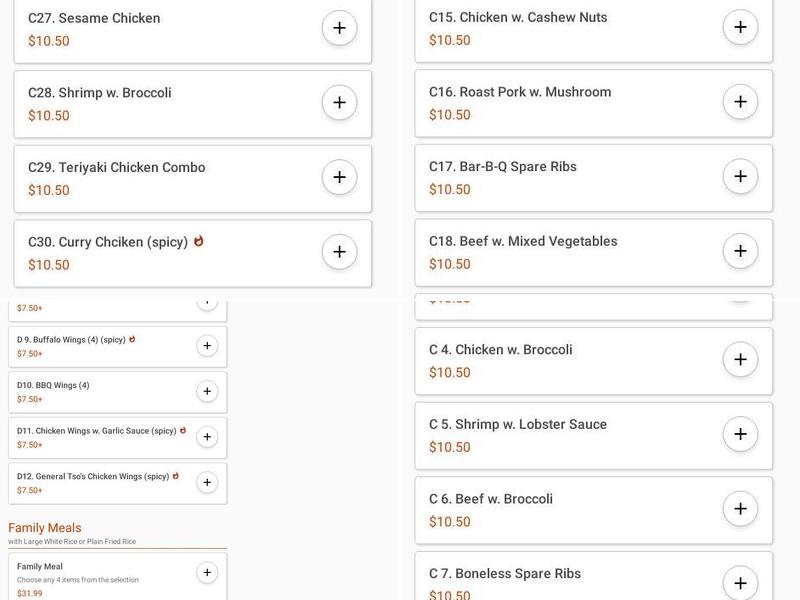Click plus for C16 Roast Pork w. Mushroom
The width and height of the screenshot is (800, 600).
click(x=740, y=102)
